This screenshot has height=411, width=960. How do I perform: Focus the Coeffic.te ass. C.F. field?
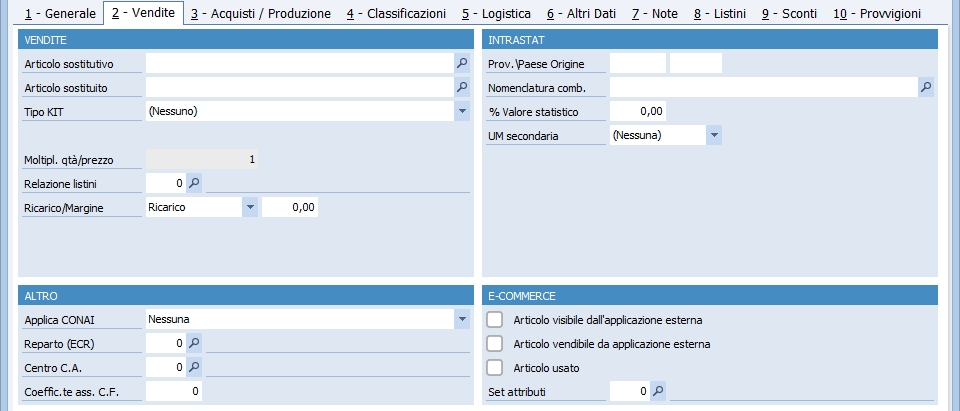174,391
